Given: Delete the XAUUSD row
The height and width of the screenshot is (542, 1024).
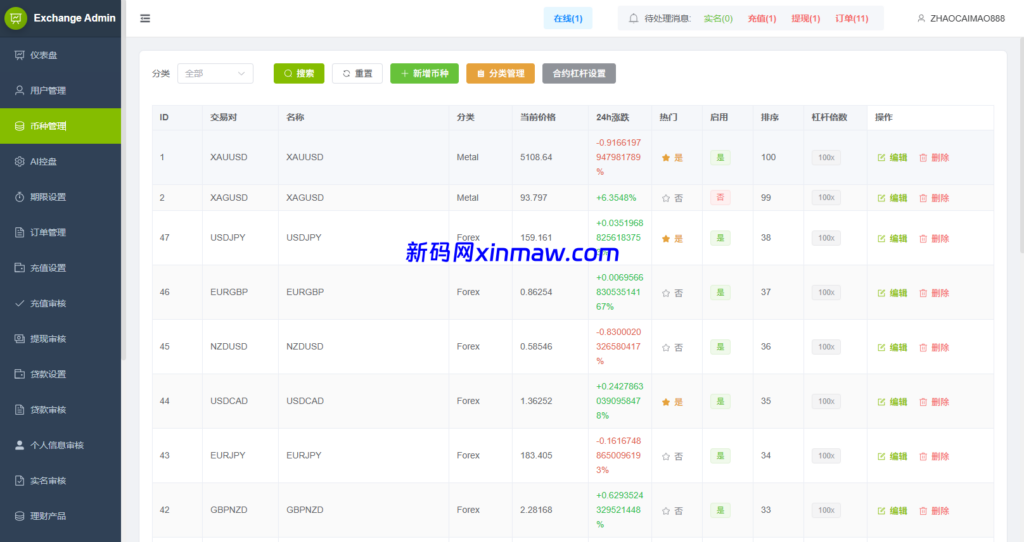Looking at the screenshot, I should tap(934, 157).
